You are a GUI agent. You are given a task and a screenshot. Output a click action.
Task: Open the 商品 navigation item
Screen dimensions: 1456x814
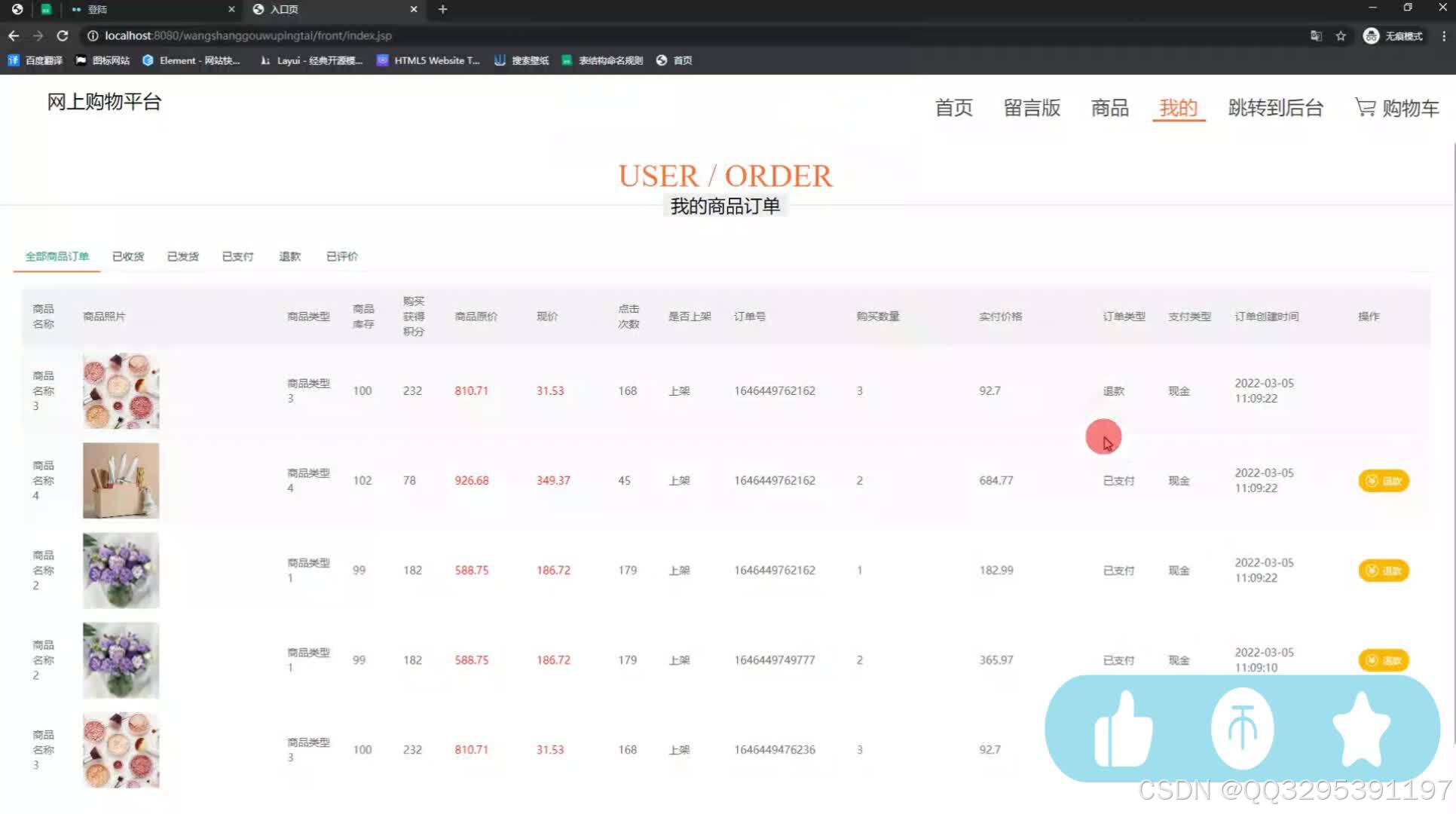pos(1110,108)
